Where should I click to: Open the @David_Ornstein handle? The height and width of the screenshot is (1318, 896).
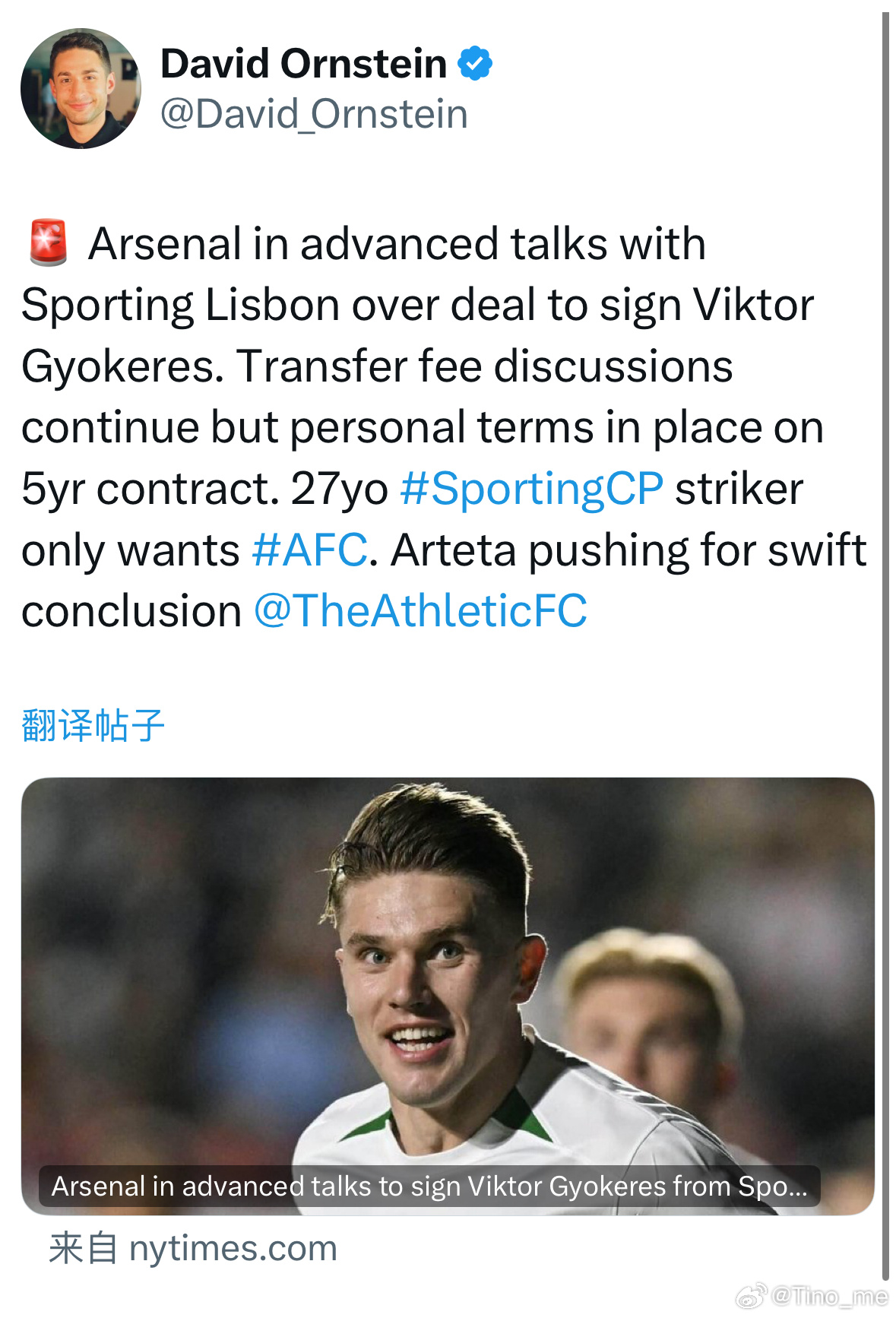(314, 115)
